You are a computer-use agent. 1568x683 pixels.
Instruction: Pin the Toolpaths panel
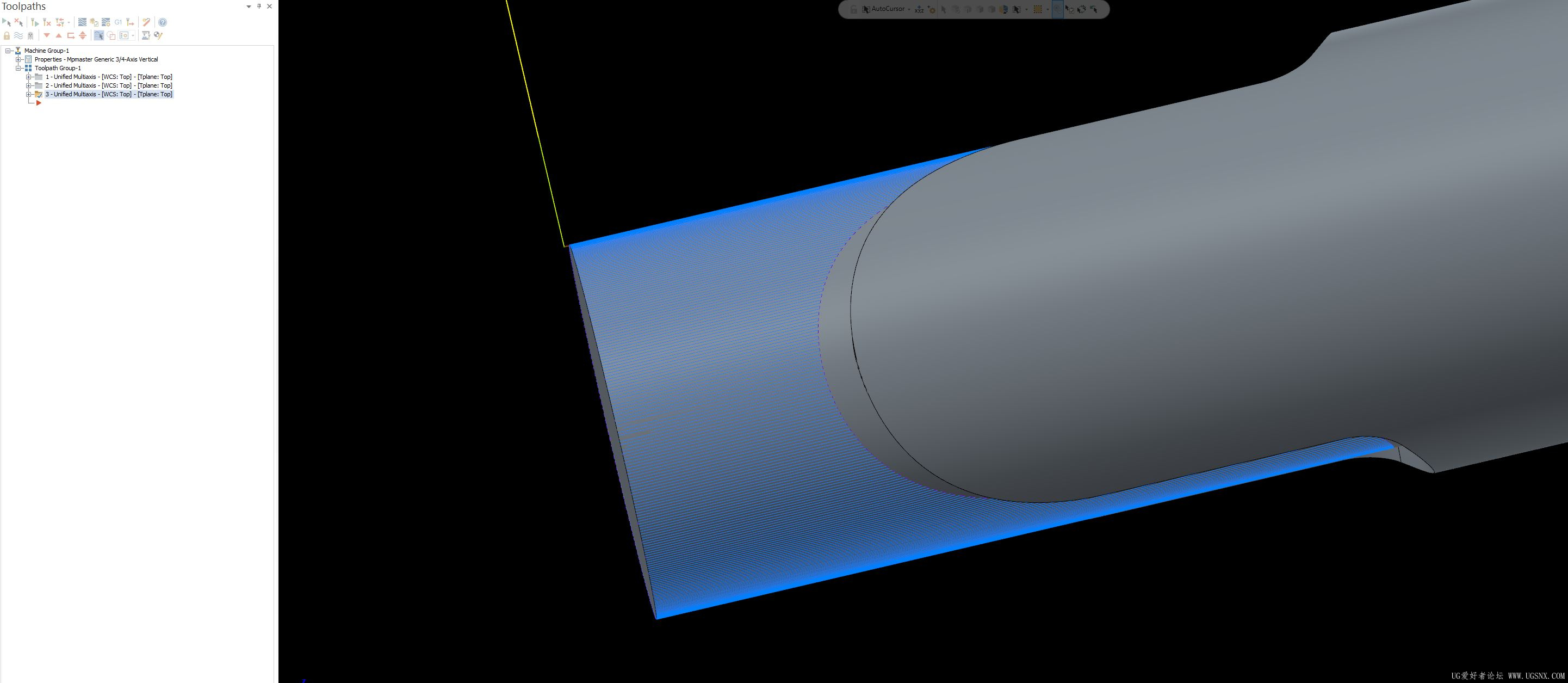pos(259,6)
